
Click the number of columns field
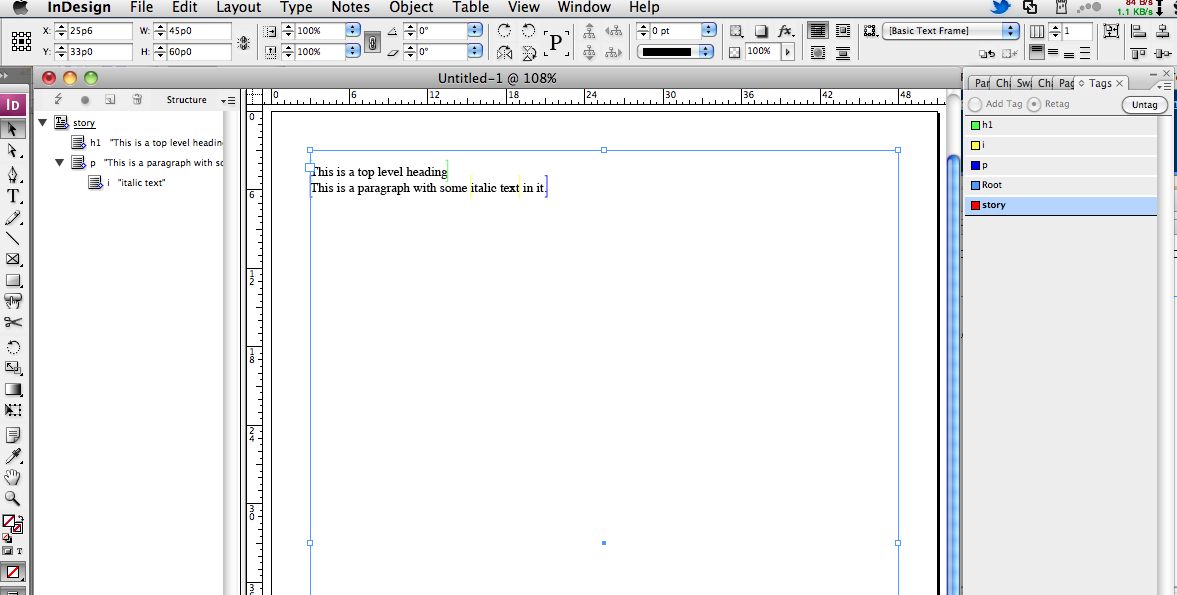1077,31
